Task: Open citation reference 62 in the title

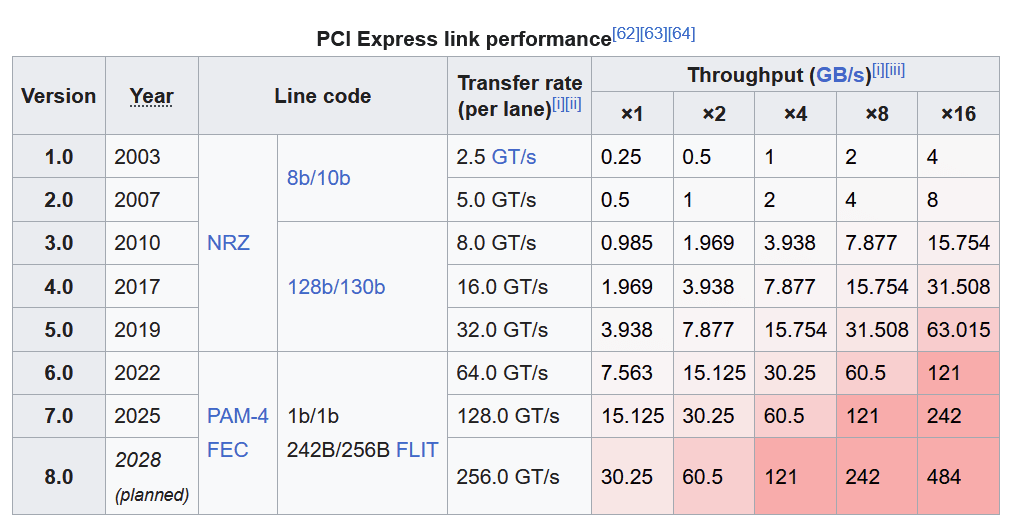Action: 627,34
